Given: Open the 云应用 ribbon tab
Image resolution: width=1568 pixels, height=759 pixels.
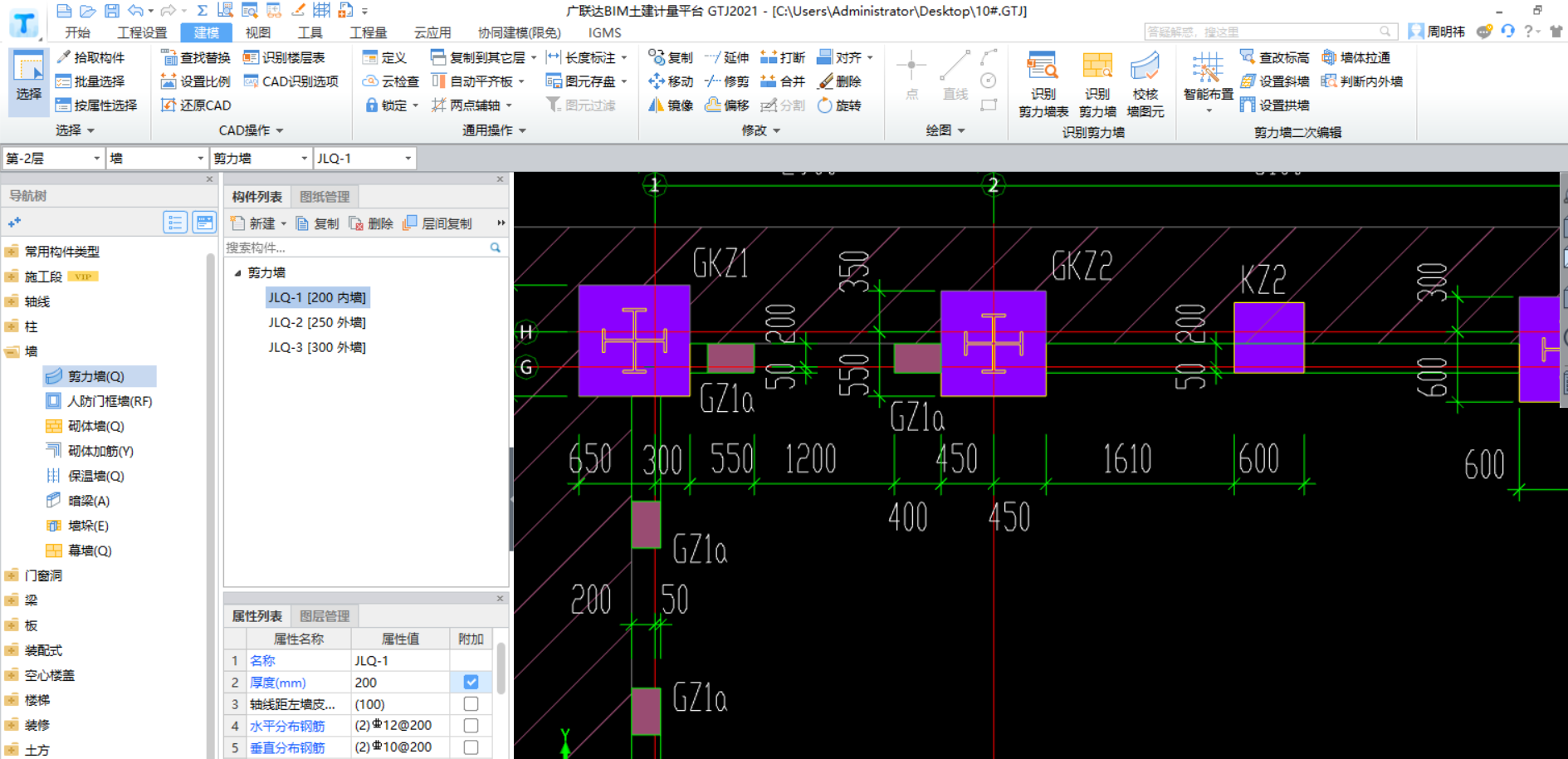Looking at the screenshot, I should click(432, 32).
